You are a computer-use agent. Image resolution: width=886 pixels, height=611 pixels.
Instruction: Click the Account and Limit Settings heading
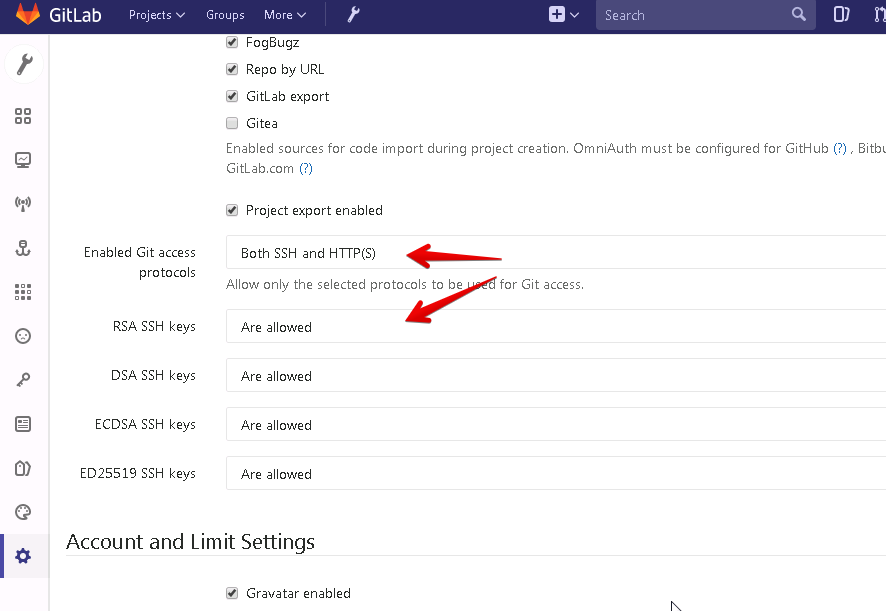[x=190, y=541]
